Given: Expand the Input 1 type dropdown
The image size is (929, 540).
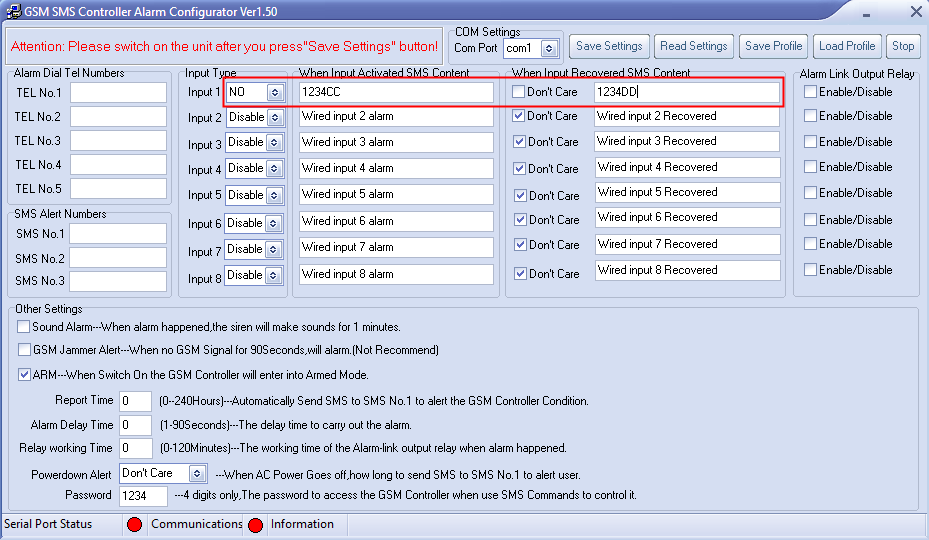Looking at the screenshot, I should pos(275,92).
